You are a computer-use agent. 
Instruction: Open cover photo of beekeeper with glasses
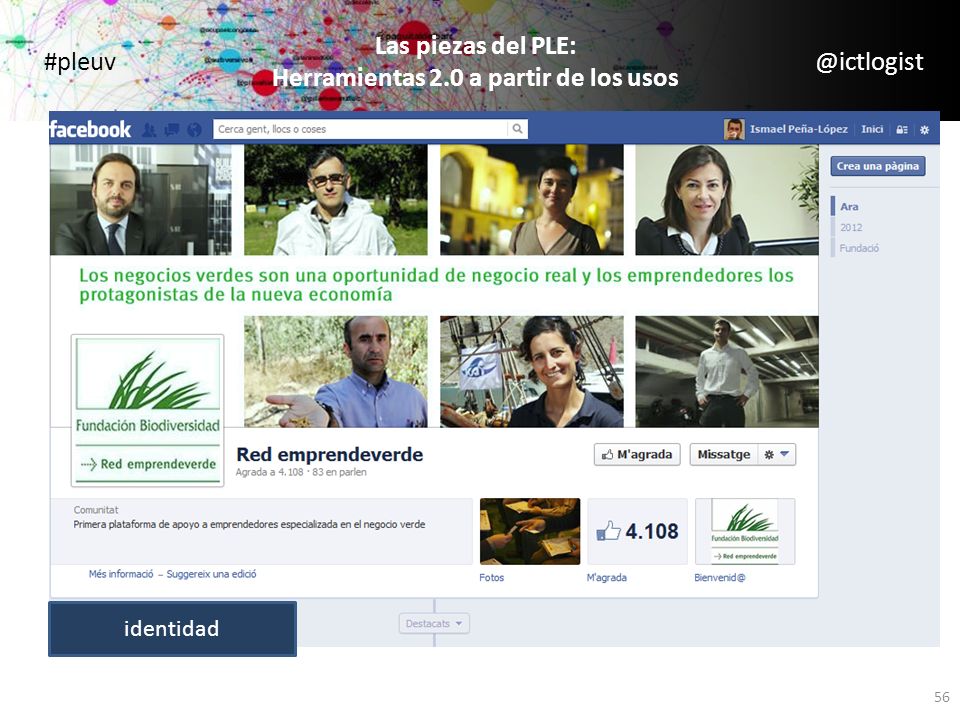coord(336,200)
